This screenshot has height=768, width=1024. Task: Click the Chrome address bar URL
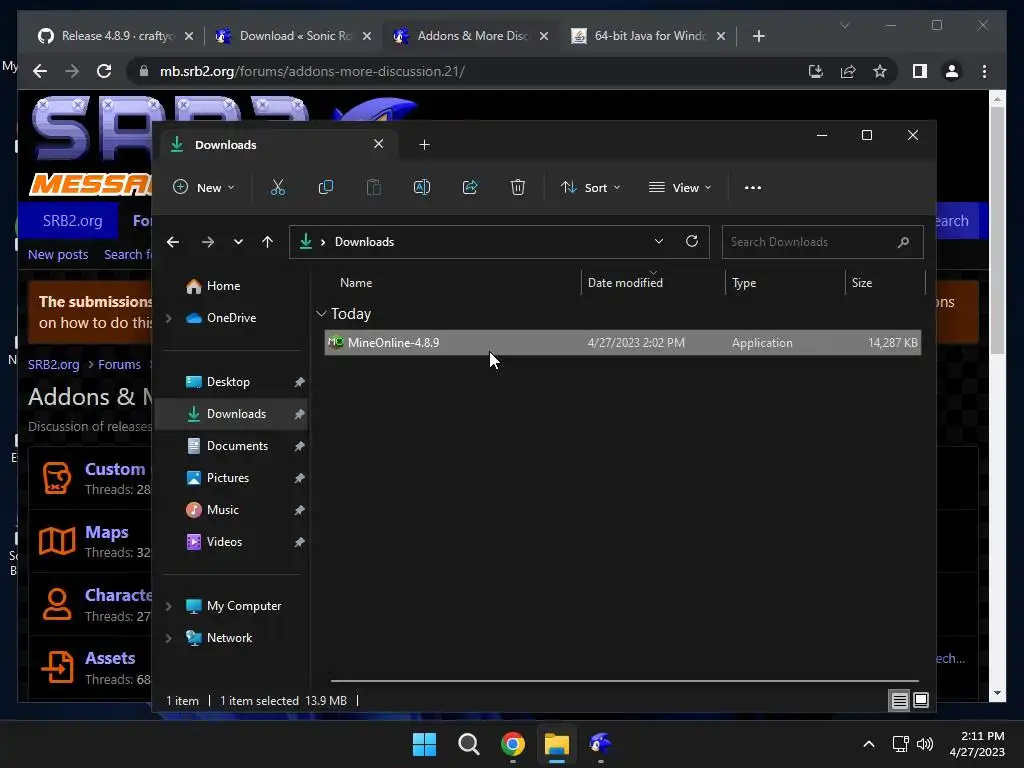pyautogui.click(x=312, y=71)
